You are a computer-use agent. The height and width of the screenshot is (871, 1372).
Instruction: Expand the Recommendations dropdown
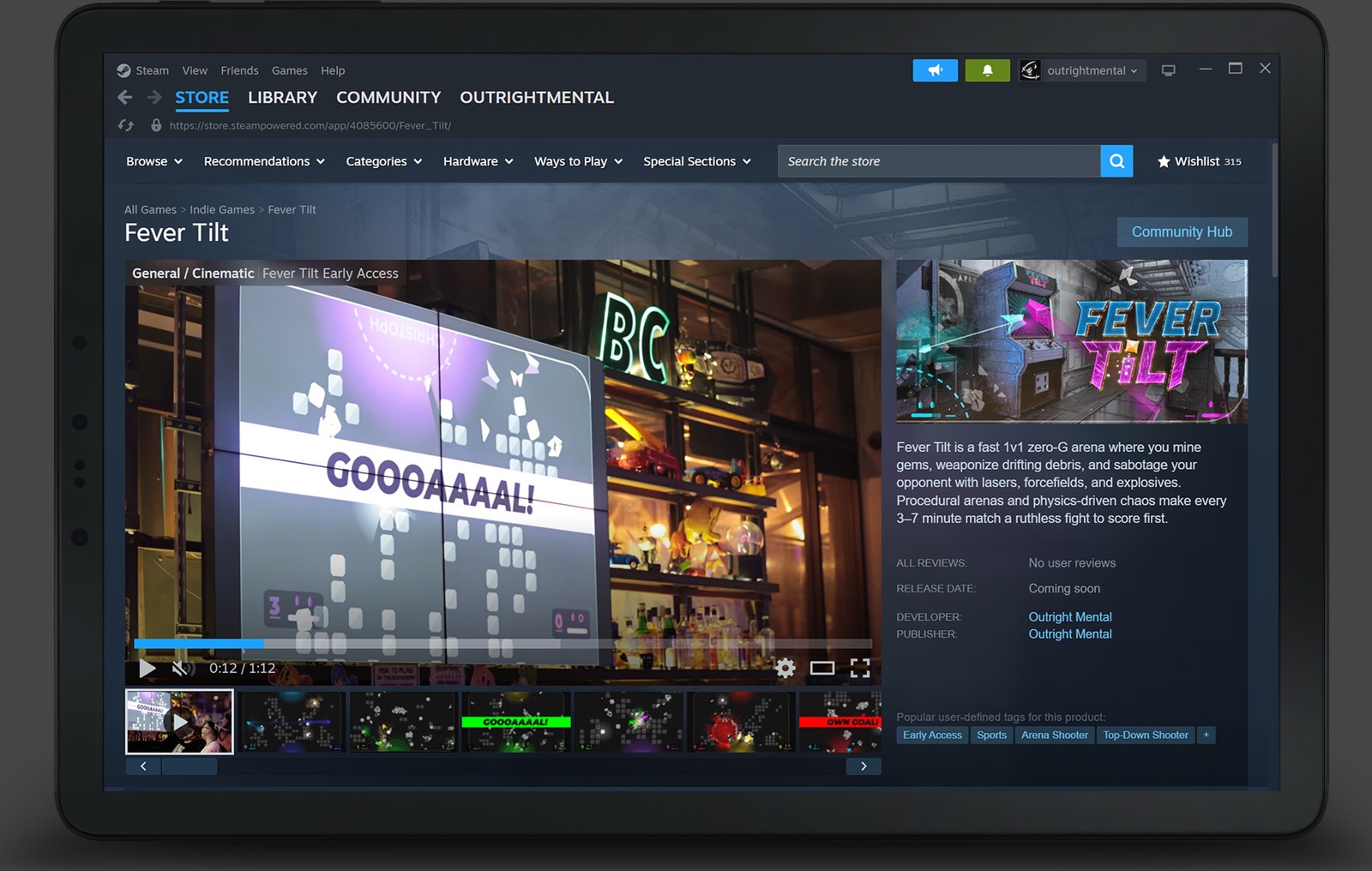(x=264, y=161)
